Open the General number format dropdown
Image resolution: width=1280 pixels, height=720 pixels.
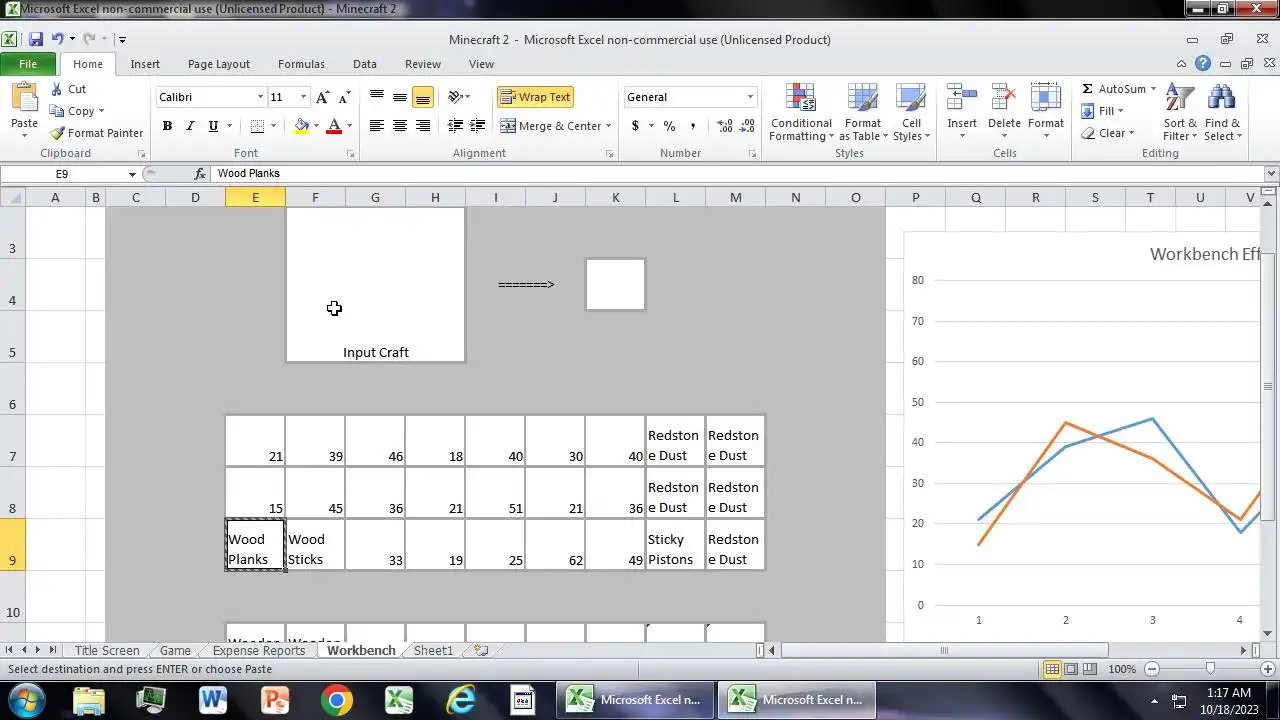(x=750, y=97)
